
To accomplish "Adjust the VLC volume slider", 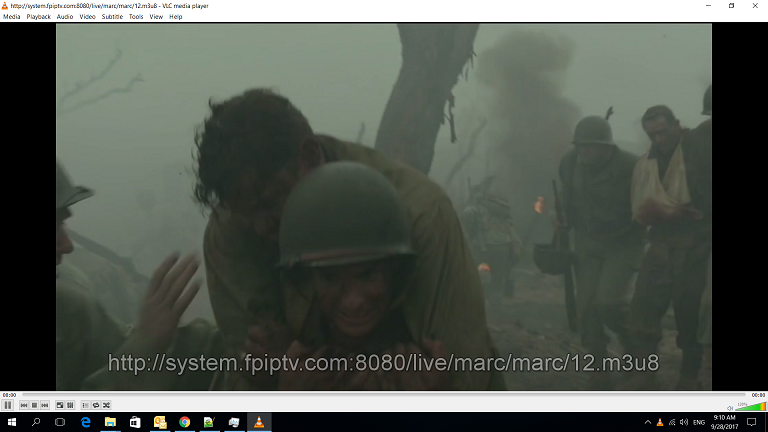I will [750, 406].
